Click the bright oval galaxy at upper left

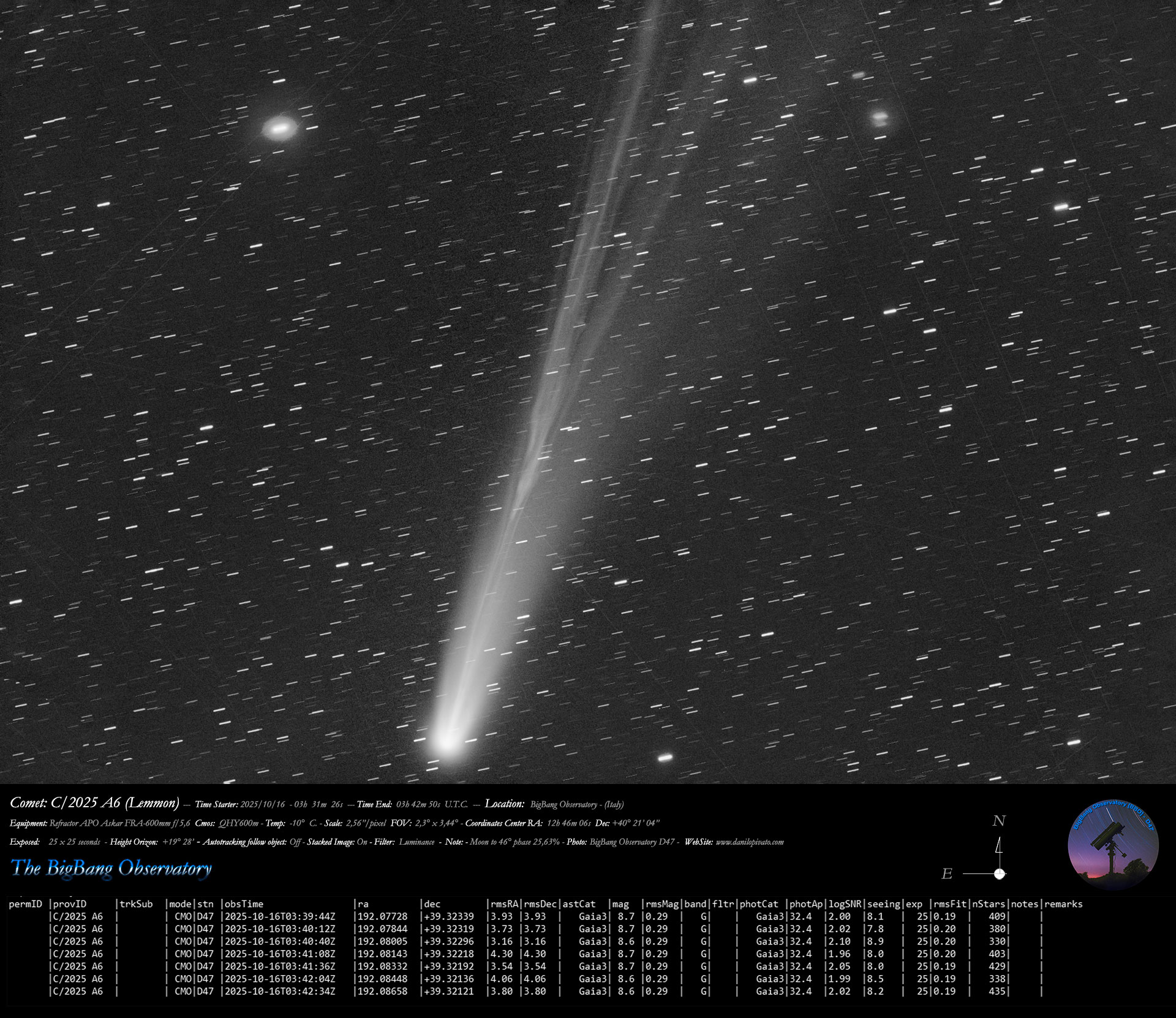[x=280, y=127]
